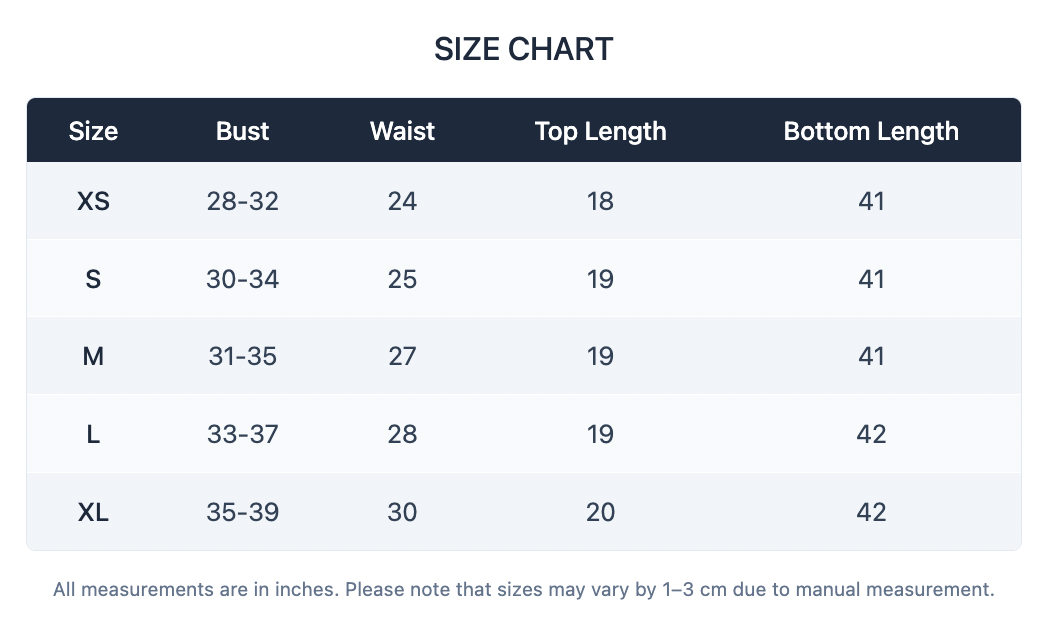The image size is (1044, 630).
Task: Click the Top Length column header
Action: [600, 131]
